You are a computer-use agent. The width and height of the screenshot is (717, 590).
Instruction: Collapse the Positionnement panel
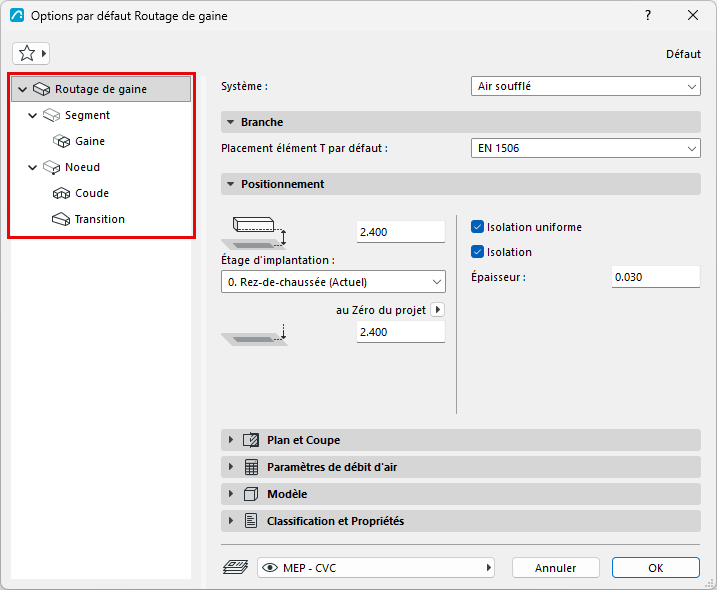[231, 184]
